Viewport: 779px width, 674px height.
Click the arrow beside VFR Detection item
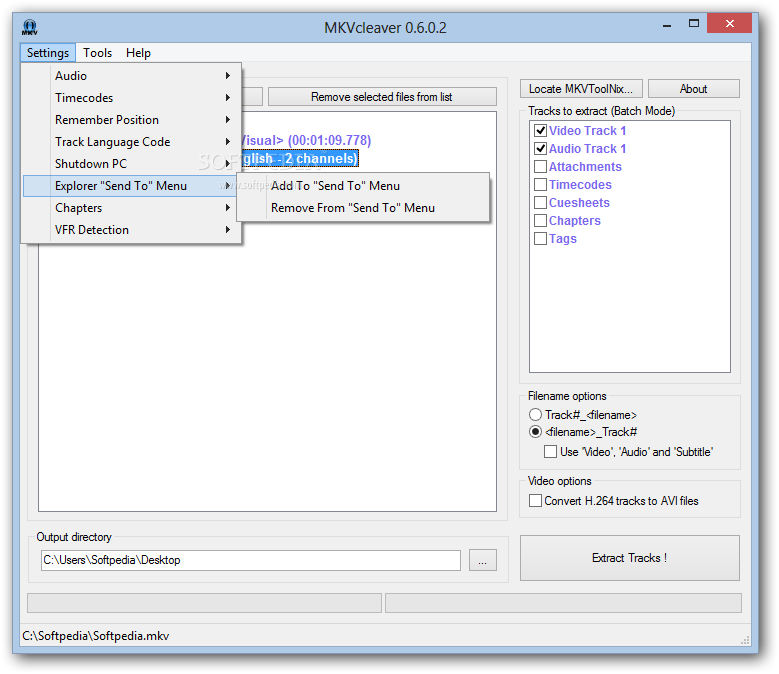tap(228, 229)
